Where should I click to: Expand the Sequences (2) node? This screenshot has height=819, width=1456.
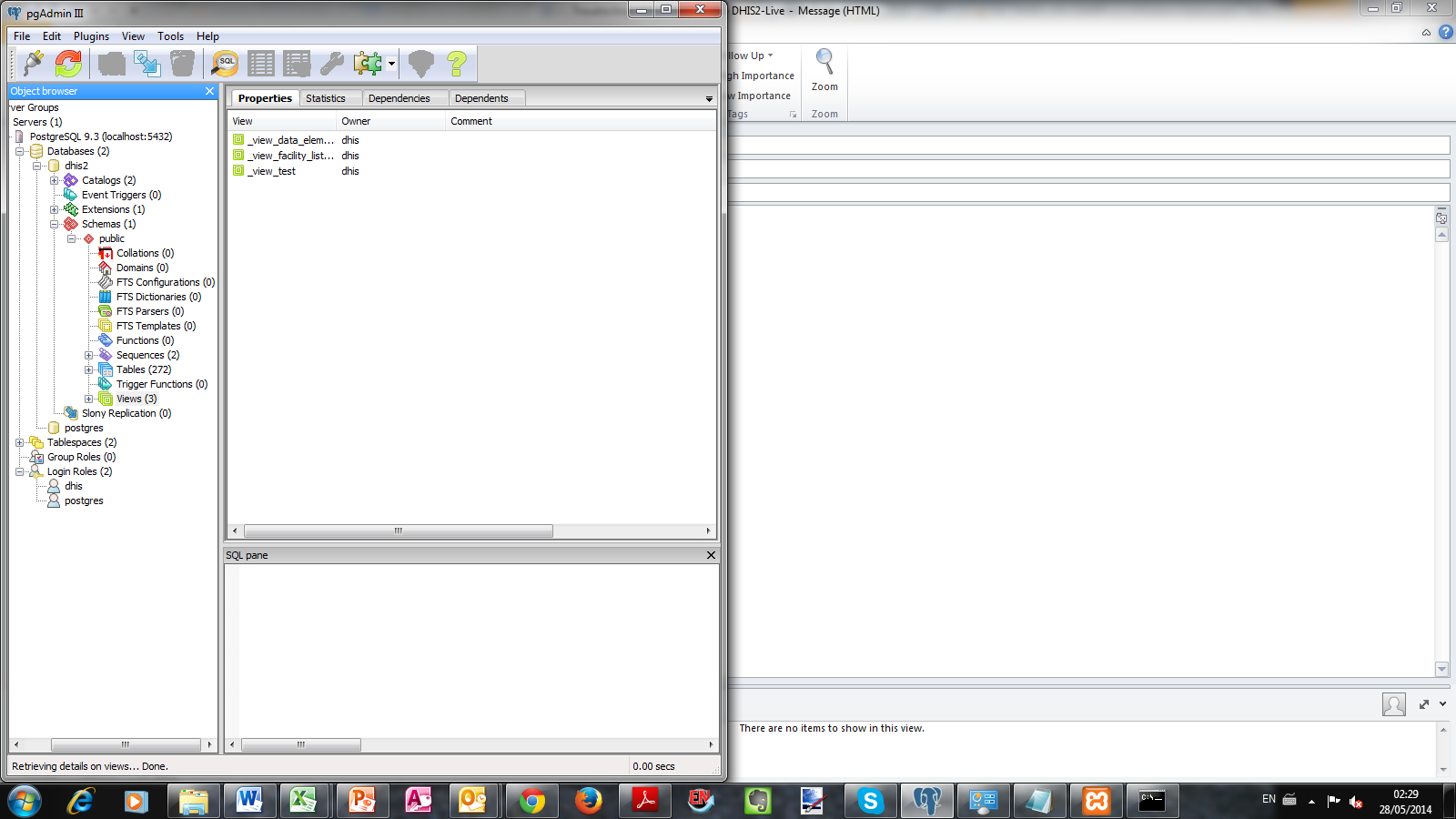[88, 355]
